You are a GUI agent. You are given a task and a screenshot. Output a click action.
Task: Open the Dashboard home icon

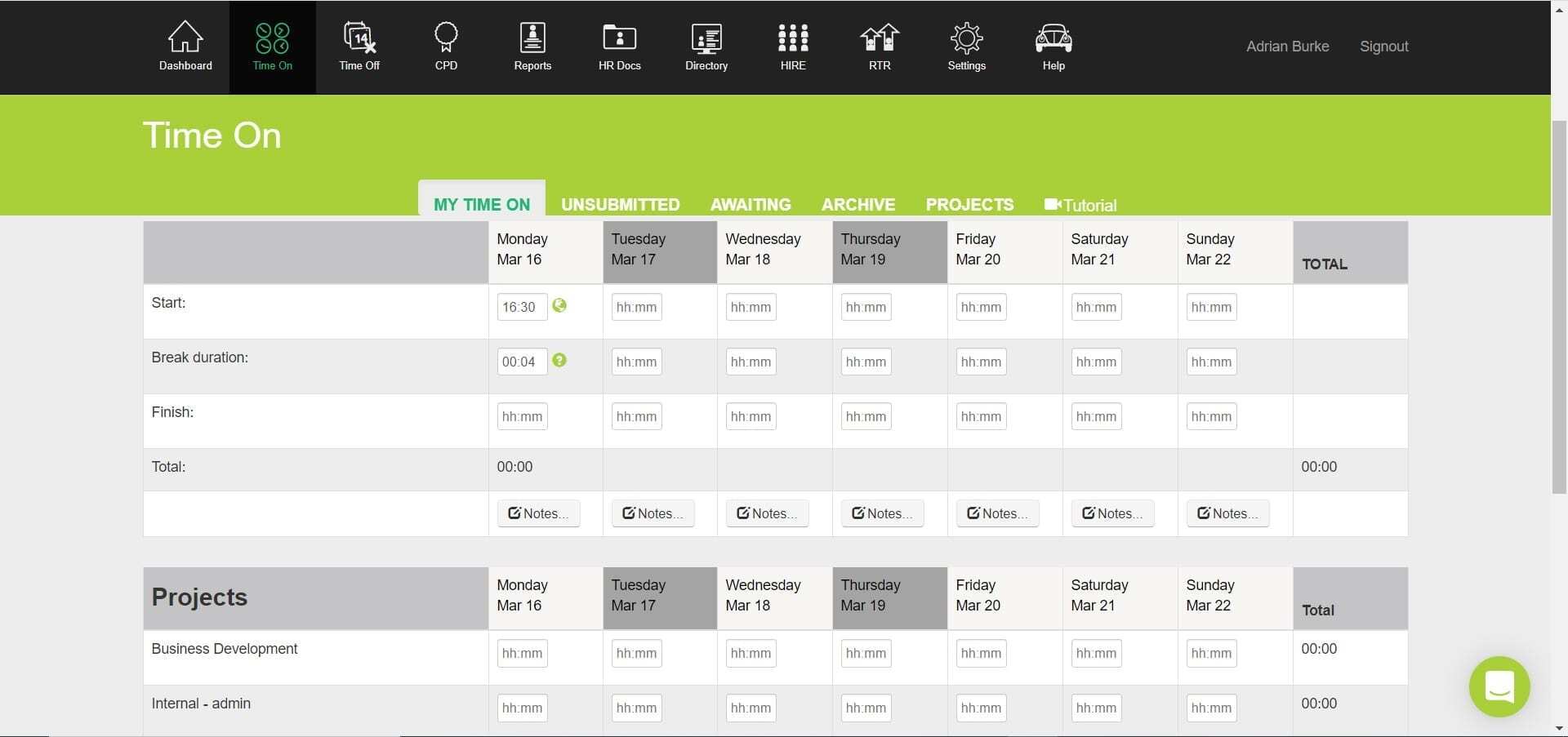click(x=185, y=38)
